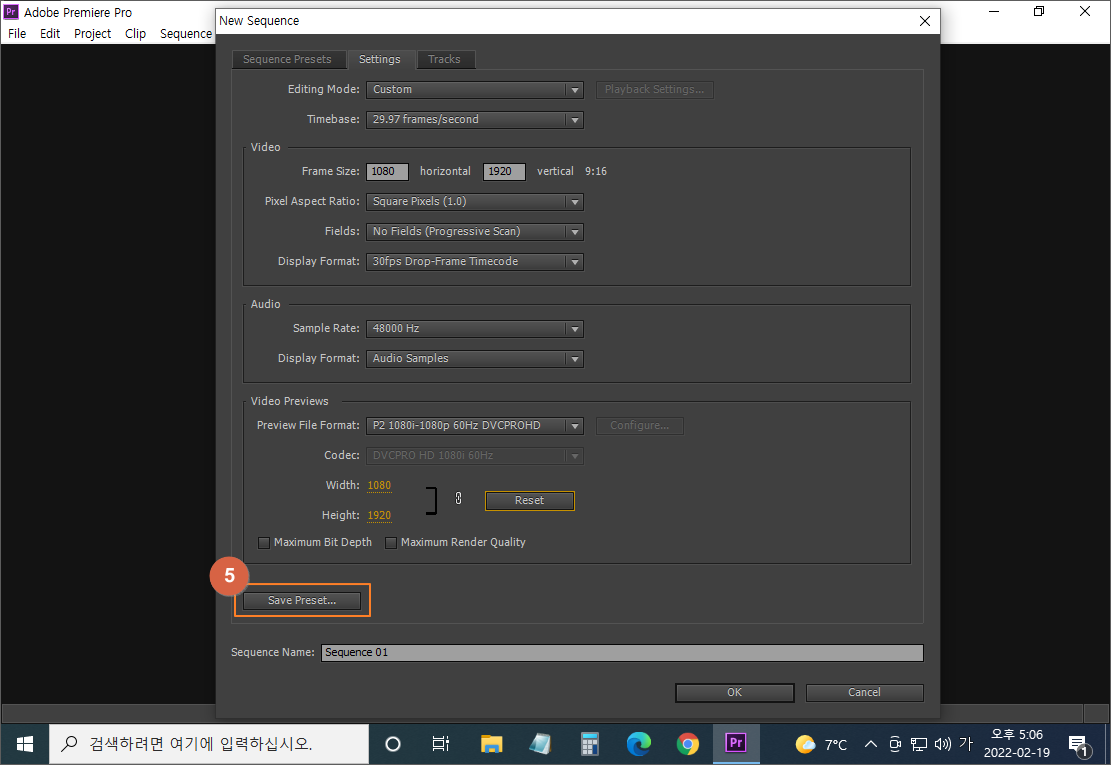Open the notepad-like app on the taskbar
Image resolution: width=1111 pixels, height=765 pixels.
click(x=540, y=744)
